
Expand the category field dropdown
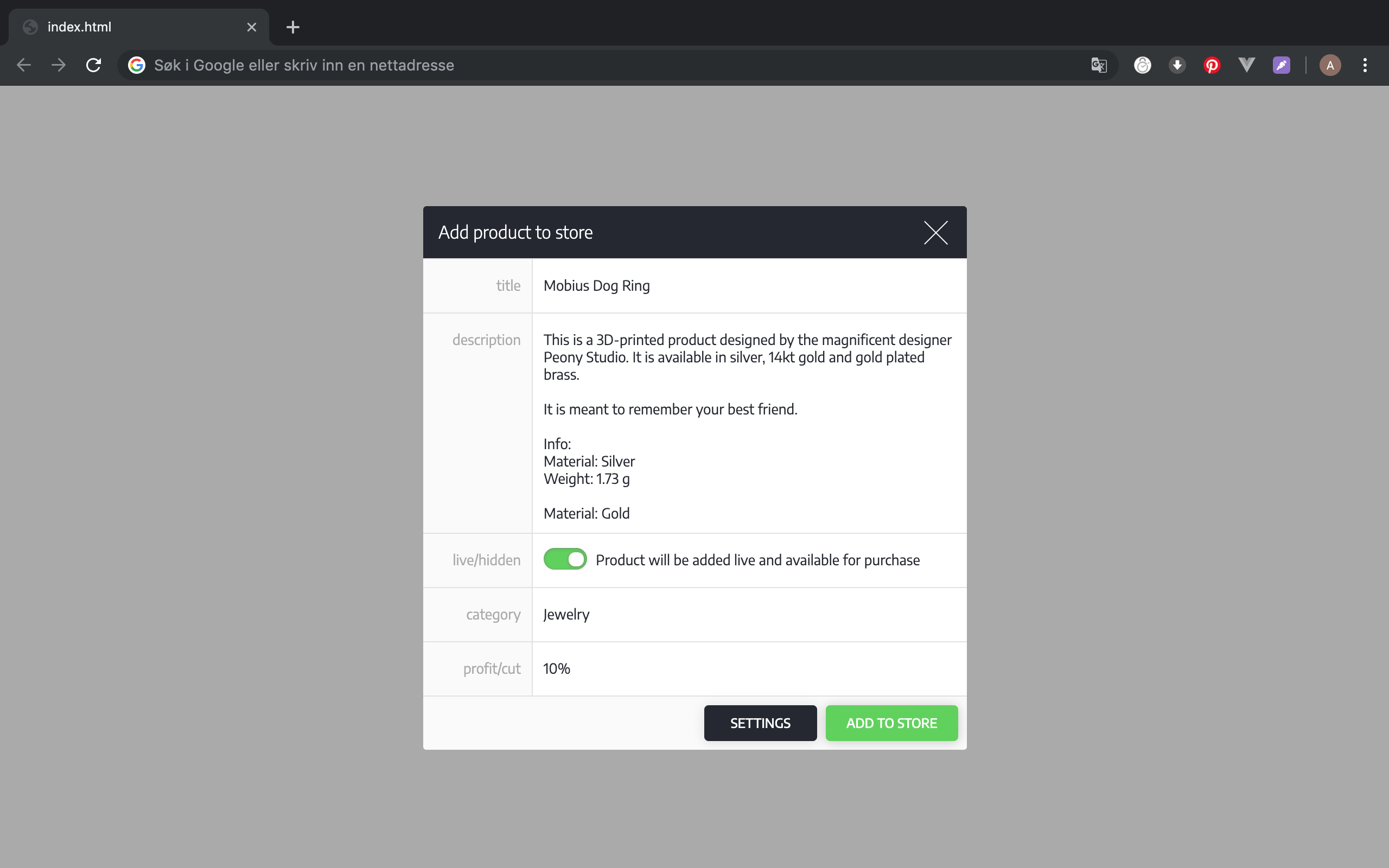tap(749, 614)
